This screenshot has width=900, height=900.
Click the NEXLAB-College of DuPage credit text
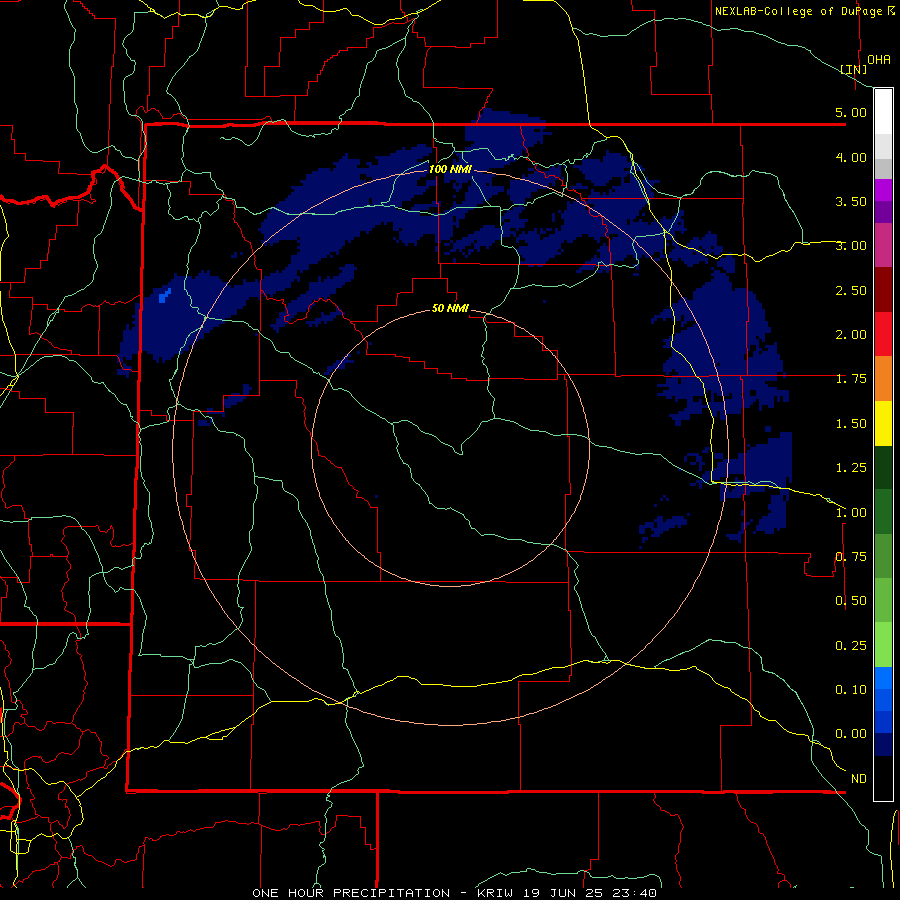[x=804, y=11]
